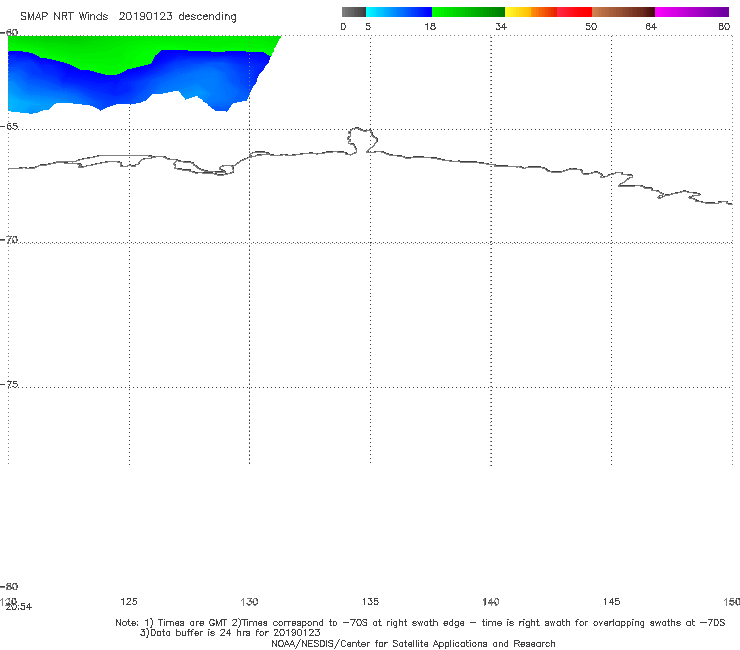Click the longitude label '130'
This screenshot has height=650, width=740.
tap(249, 602)
